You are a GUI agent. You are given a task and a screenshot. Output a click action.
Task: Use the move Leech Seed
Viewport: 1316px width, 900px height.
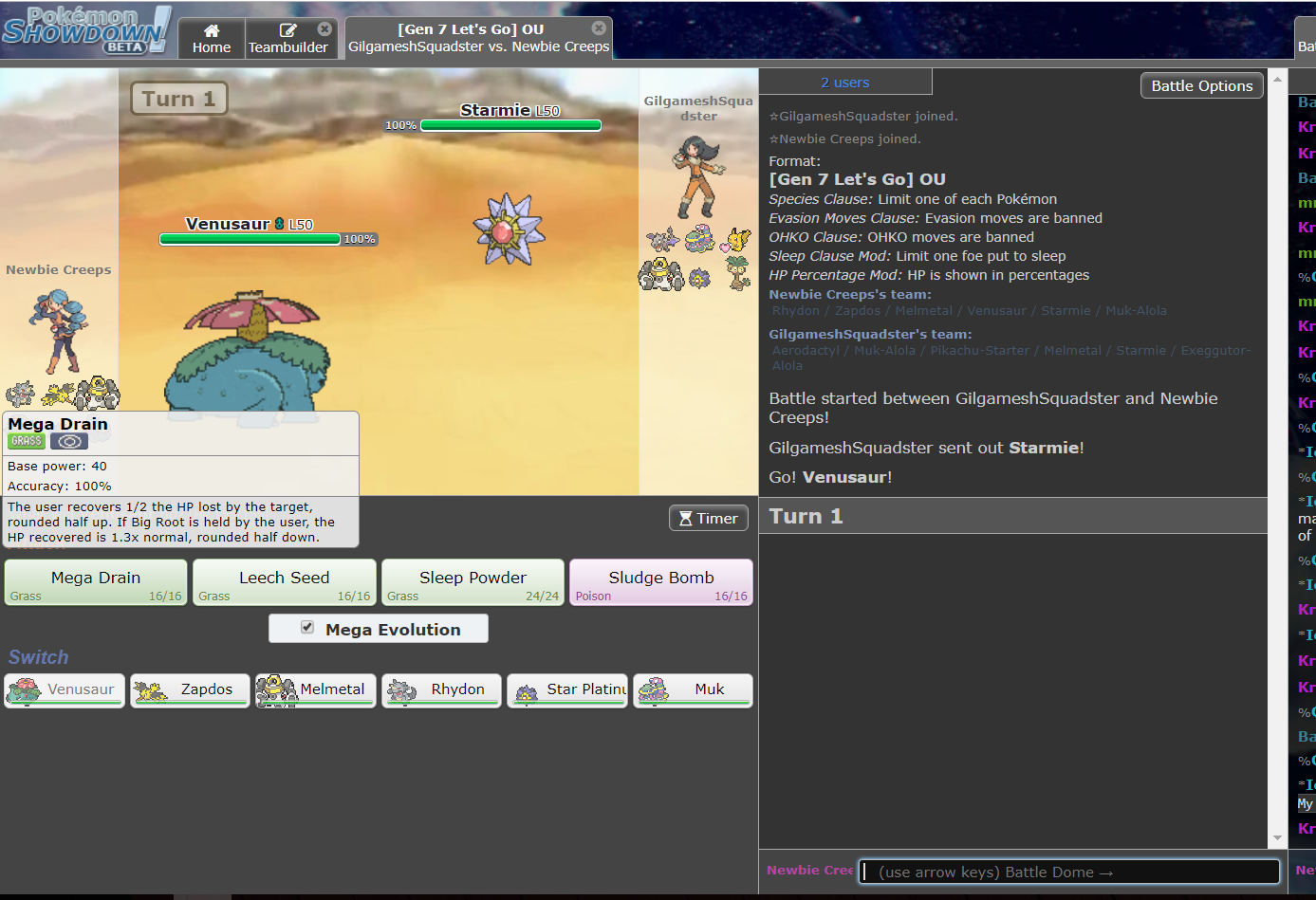tap(285, 582)
